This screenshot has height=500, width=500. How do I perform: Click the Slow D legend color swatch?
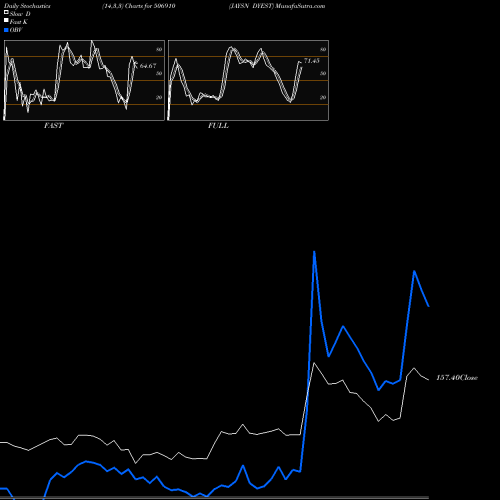pyautogui.click(x=6, y=12)
